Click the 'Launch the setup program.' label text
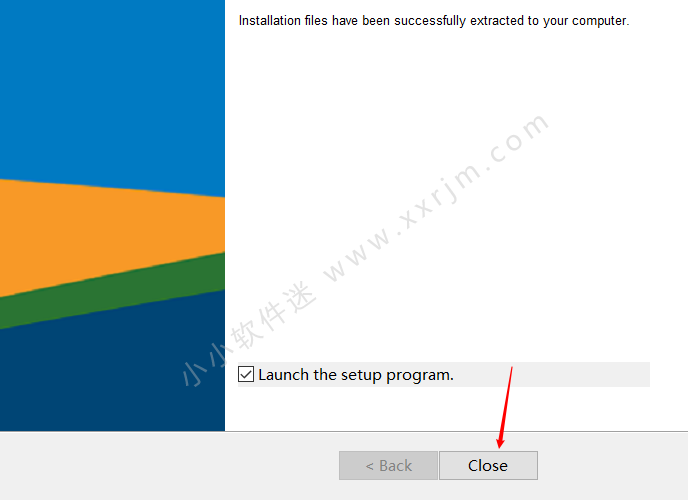 click(356, 375)
